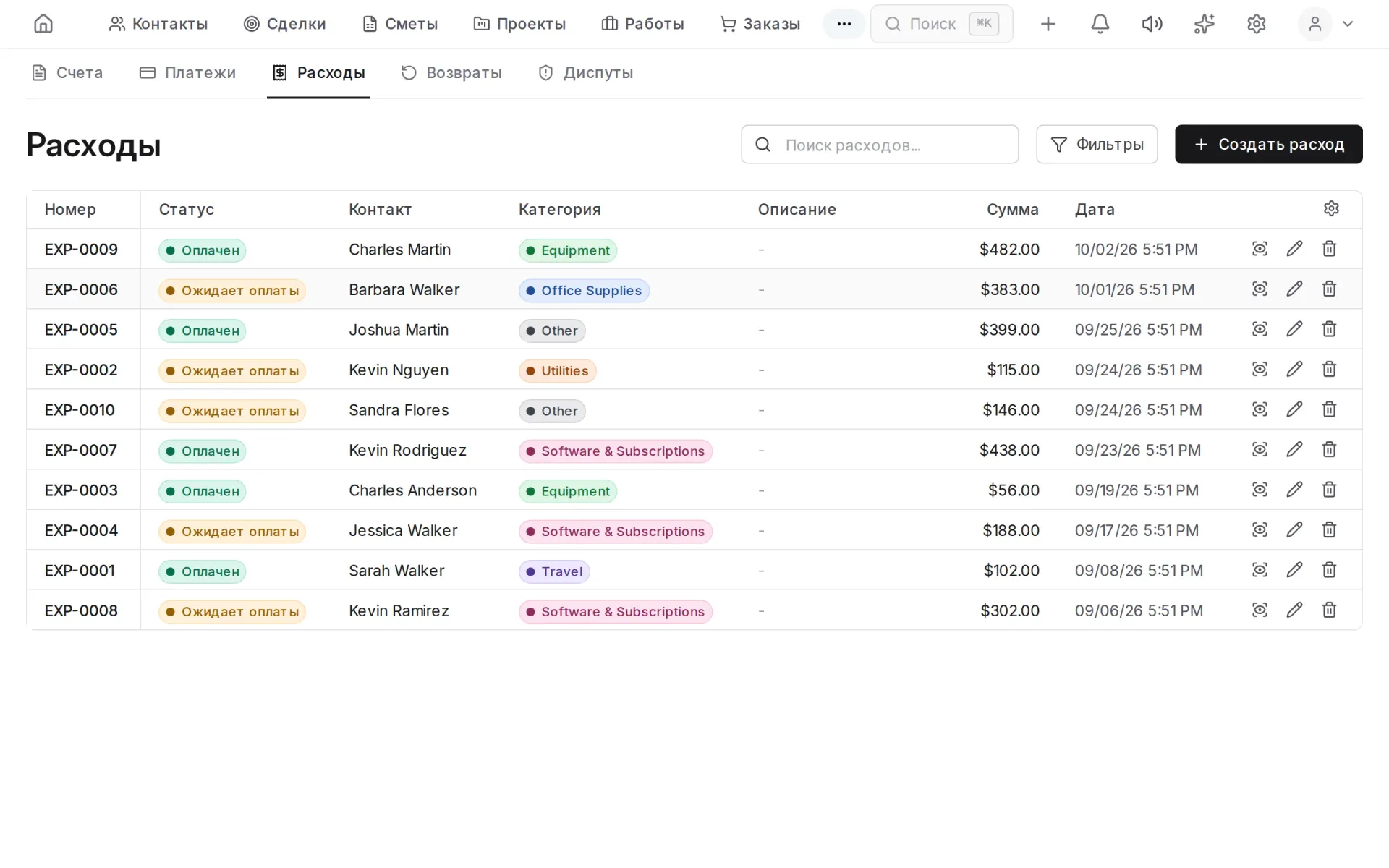The height and width of the screenshot is (868, 1389).
Task: Switch to the Возвраты tab
Action: (451, 72)
